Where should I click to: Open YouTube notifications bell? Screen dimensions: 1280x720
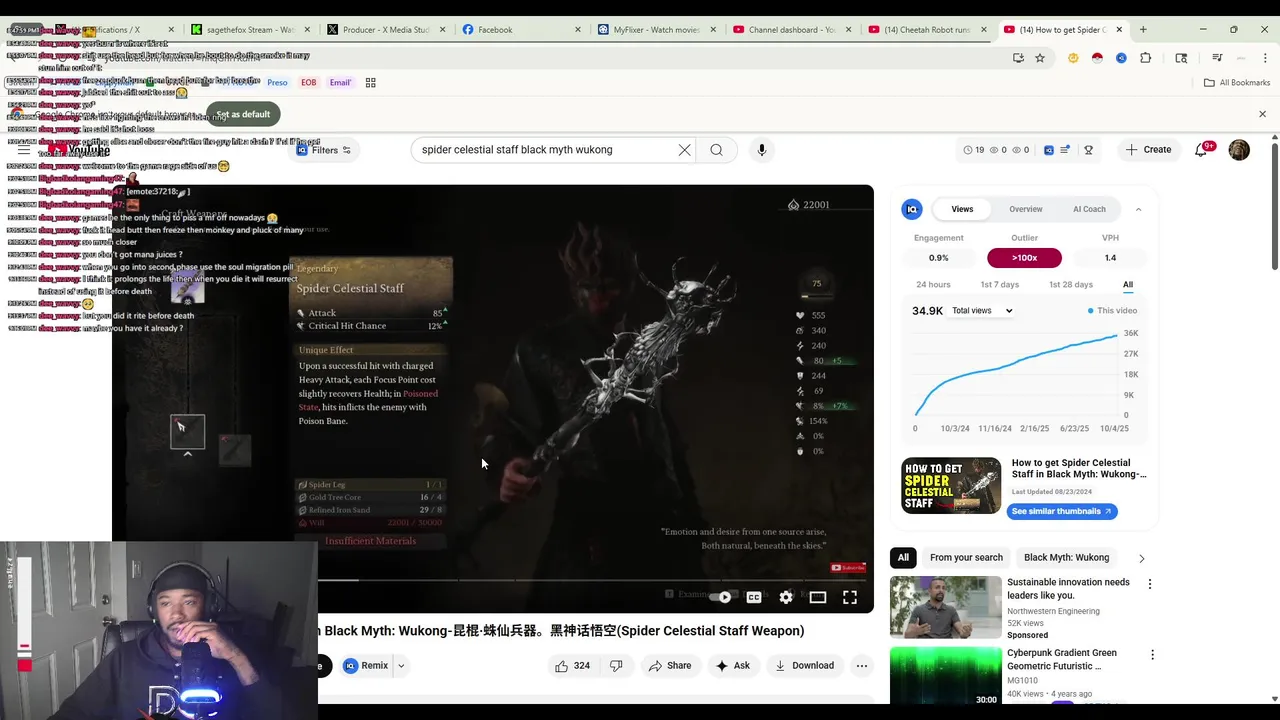click(x=1202, y=150)
